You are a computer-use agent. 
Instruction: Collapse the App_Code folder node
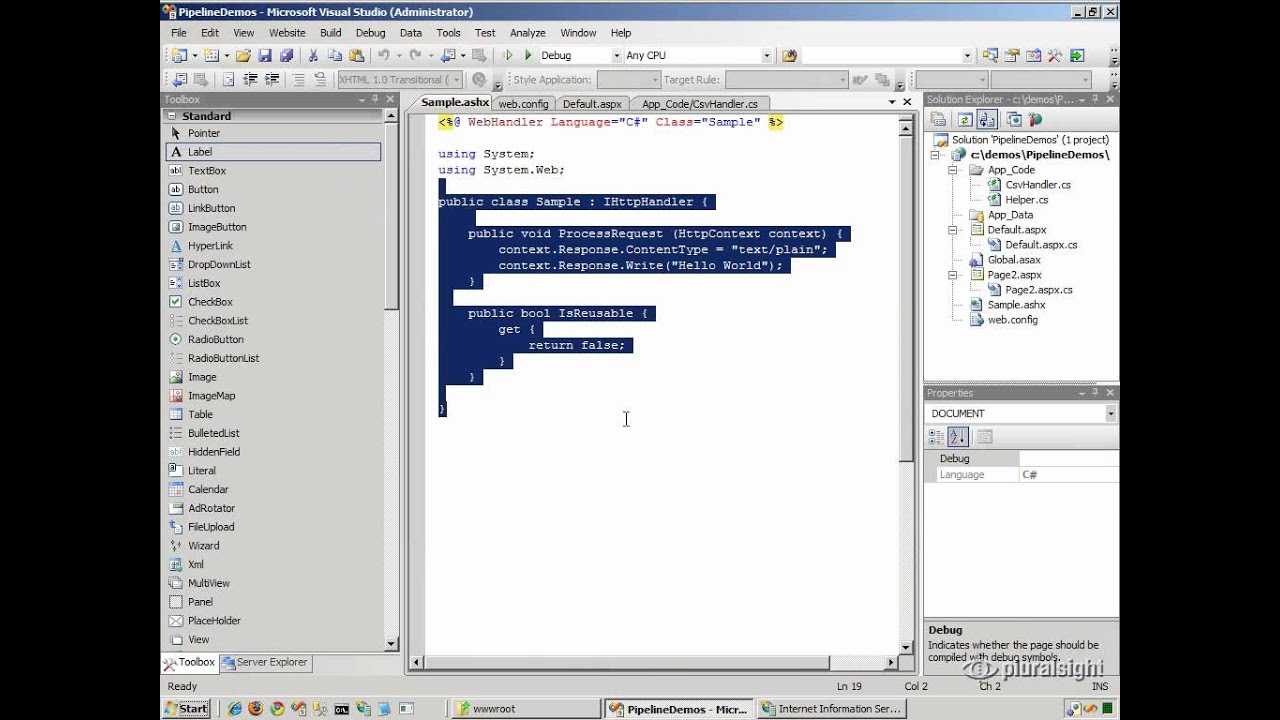(954, 170)
